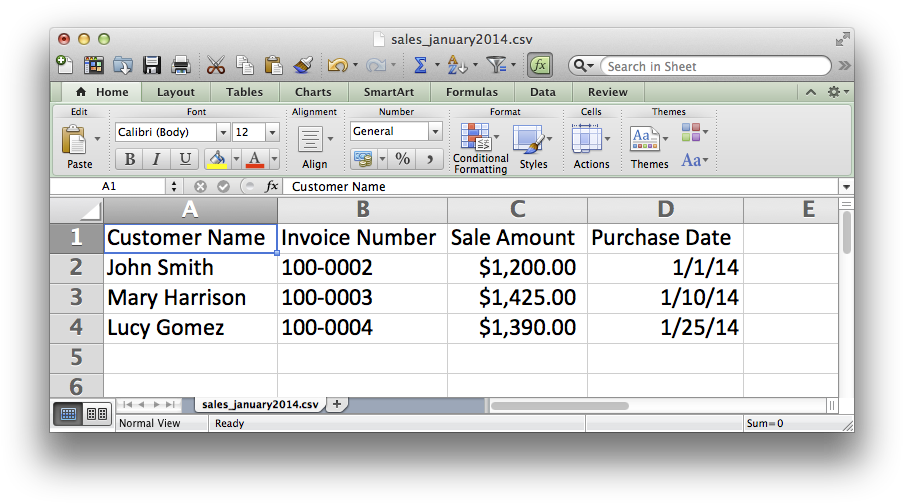Open the Charts tab
The width and height of the screenshot is (903, 503).
313,92
